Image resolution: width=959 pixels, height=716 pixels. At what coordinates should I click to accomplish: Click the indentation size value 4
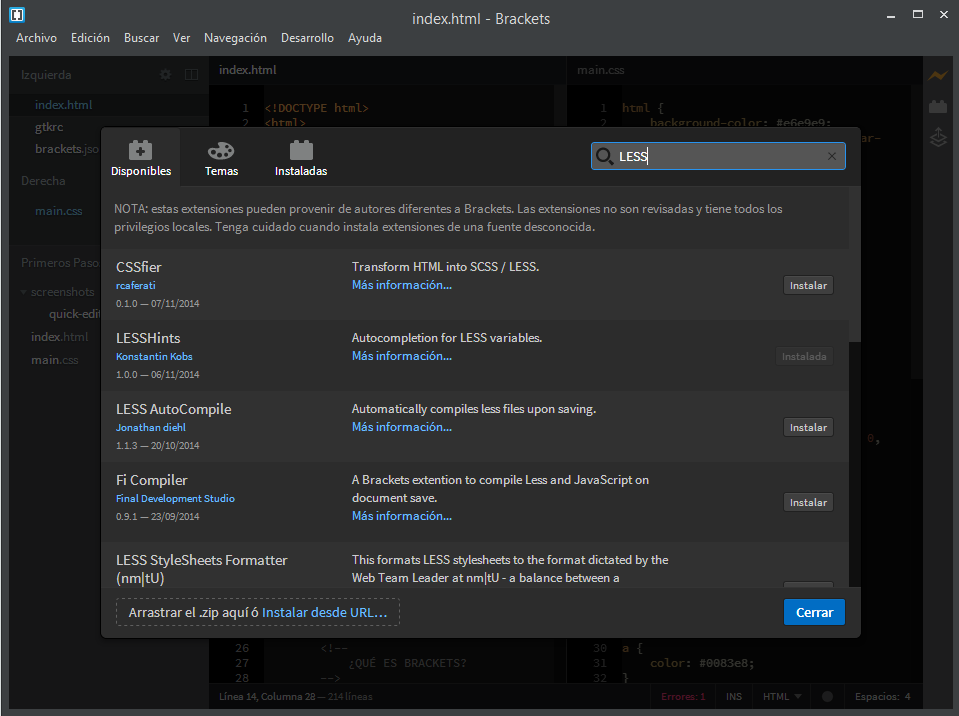(x=908, y=696)
